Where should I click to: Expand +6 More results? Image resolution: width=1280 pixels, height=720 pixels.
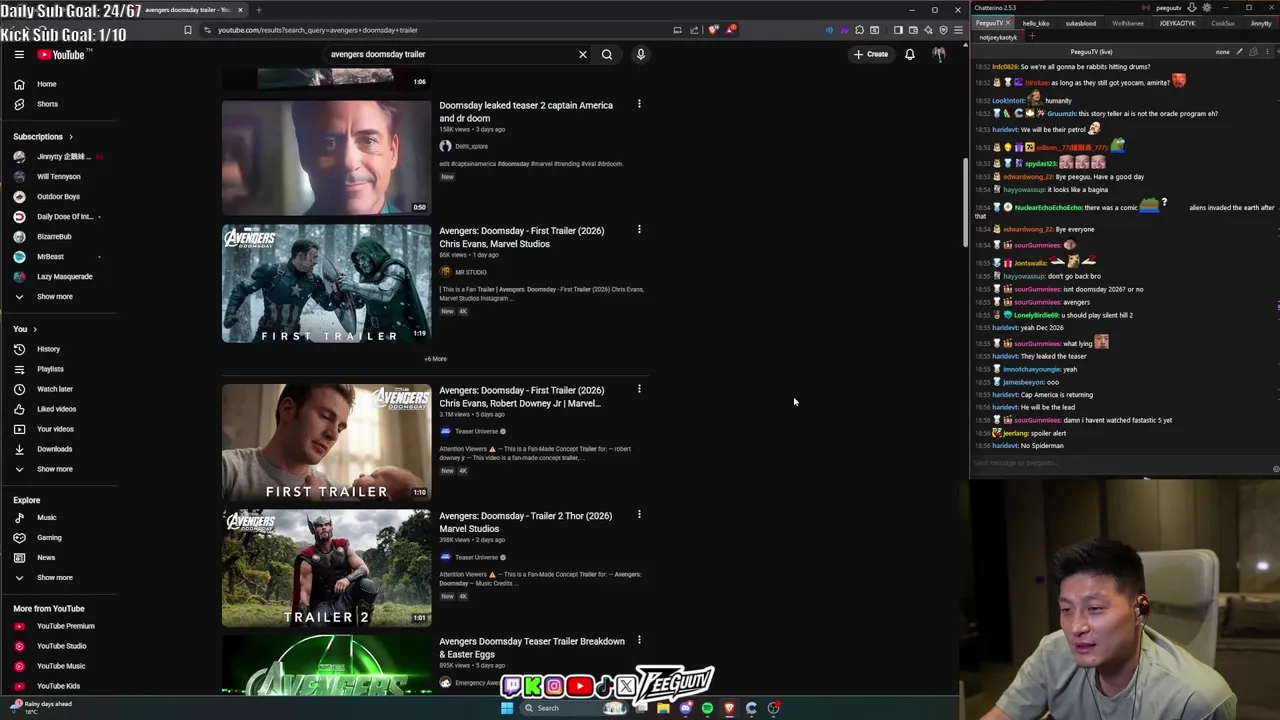pyautogui.click(x=435, y=359)
